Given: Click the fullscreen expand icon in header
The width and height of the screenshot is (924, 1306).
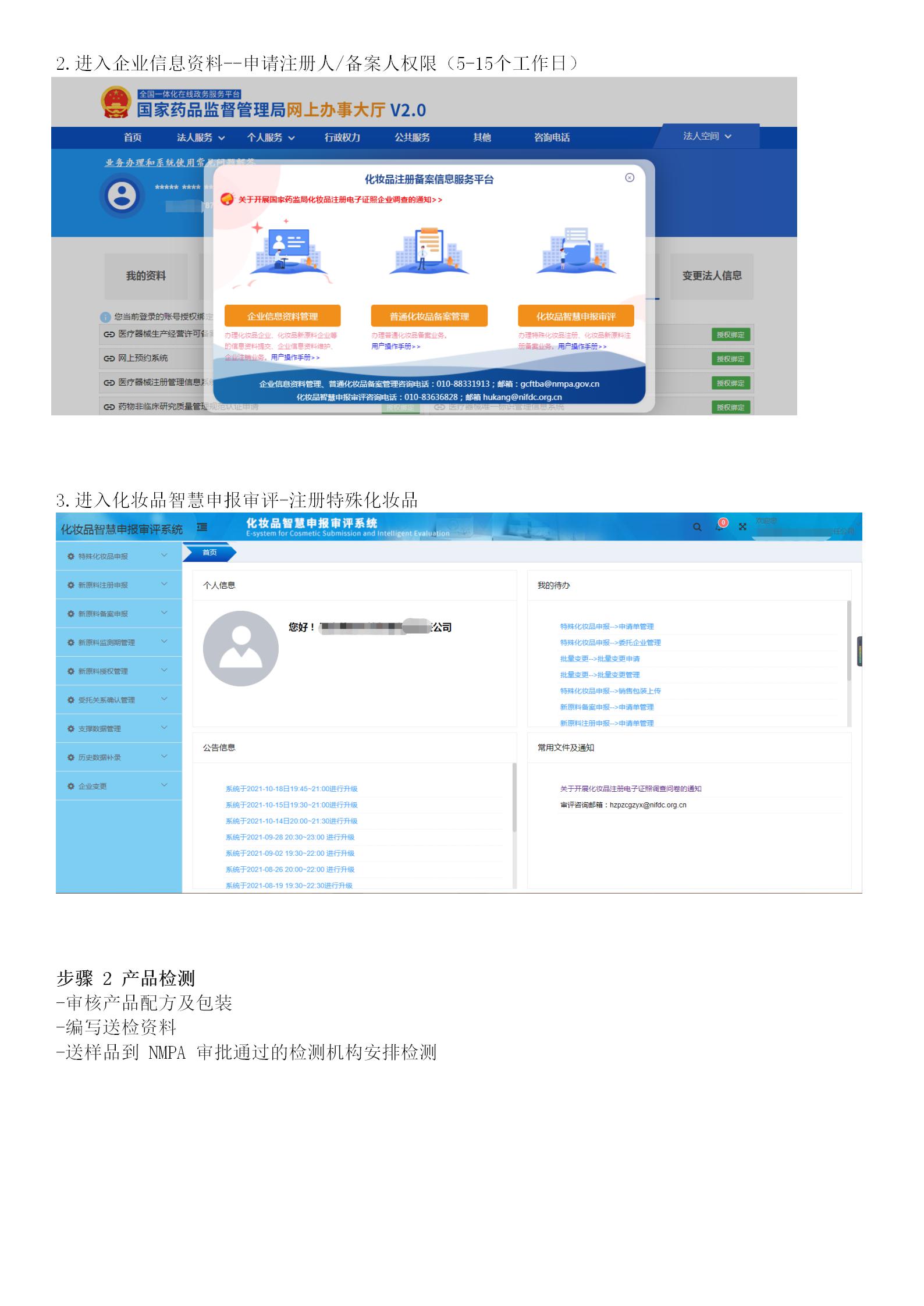Looking at the screenshot, I should pos(742,527).
